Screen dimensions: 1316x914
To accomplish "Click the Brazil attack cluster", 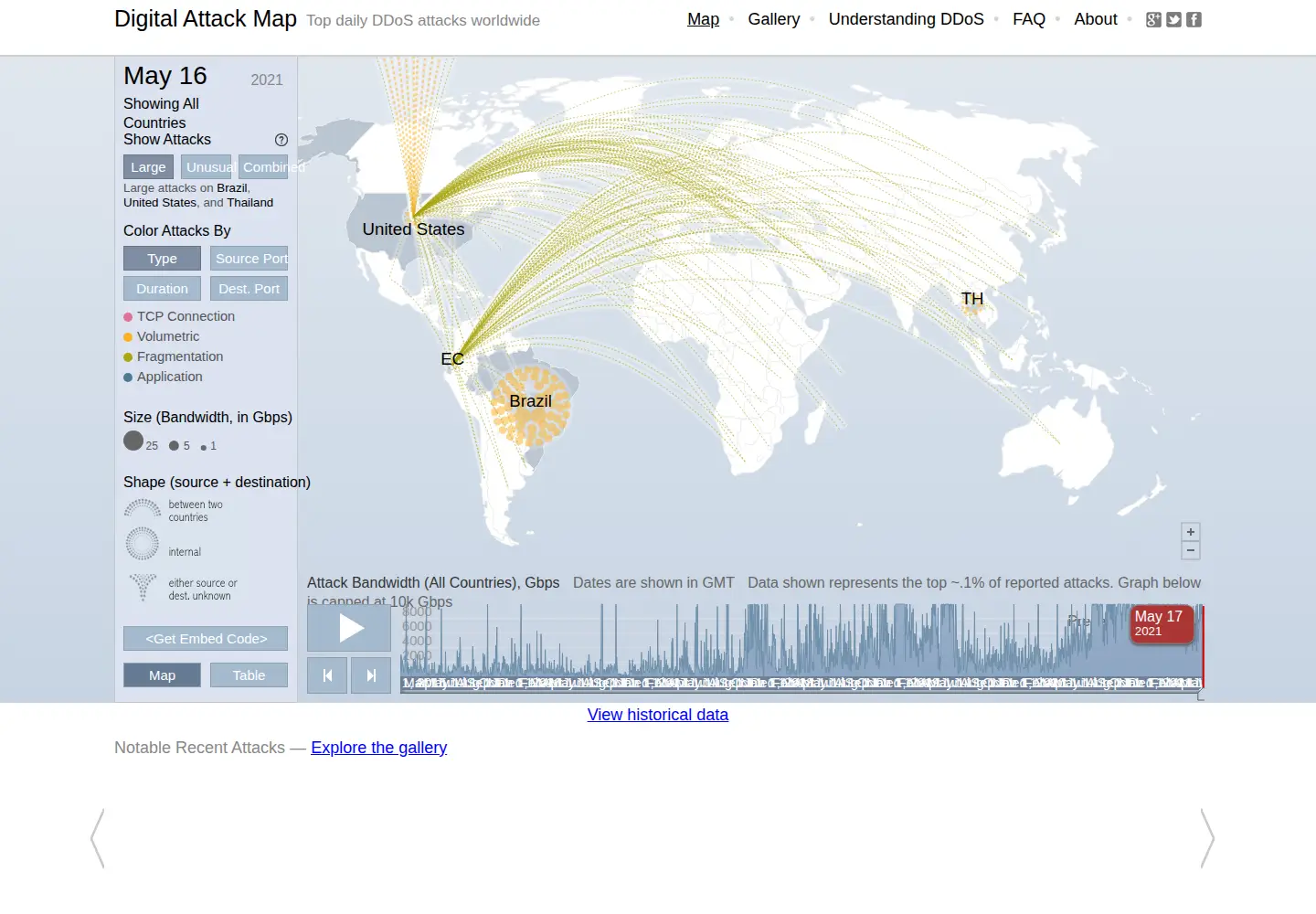I will [530, 407].
